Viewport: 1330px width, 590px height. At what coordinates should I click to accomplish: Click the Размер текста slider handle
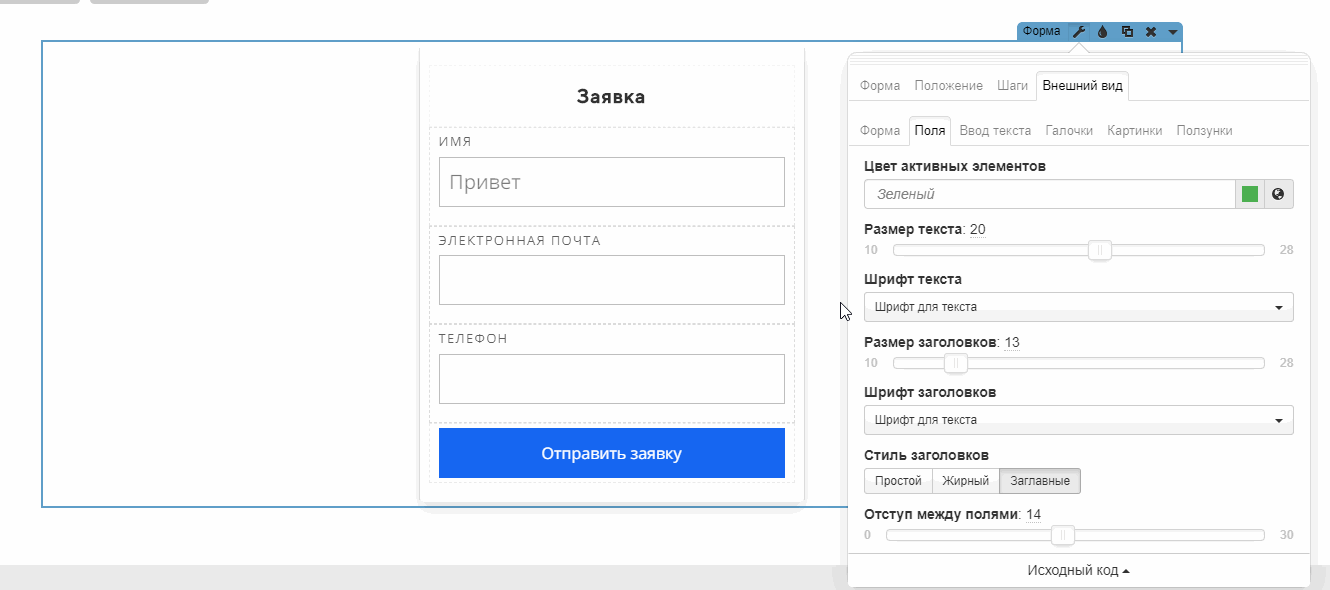[1100, 250]
